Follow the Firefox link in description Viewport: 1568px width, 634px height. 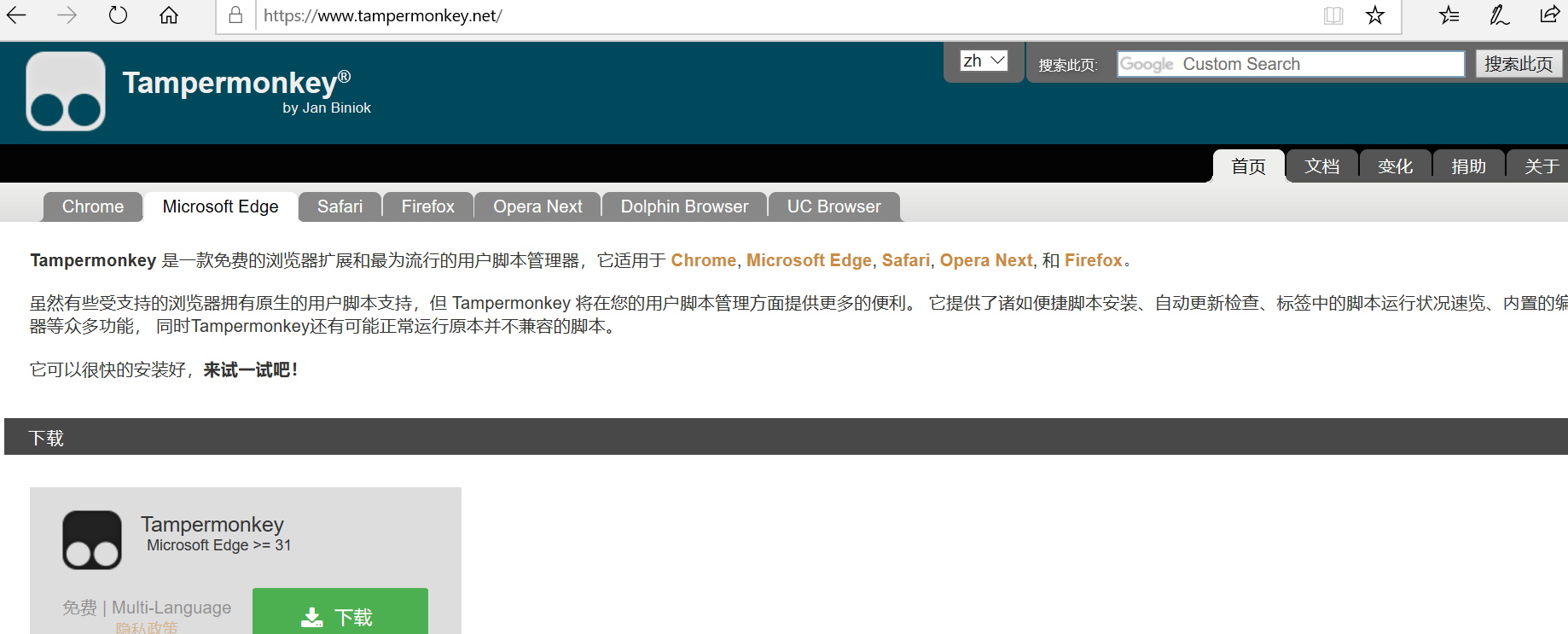click(1094, 260)
